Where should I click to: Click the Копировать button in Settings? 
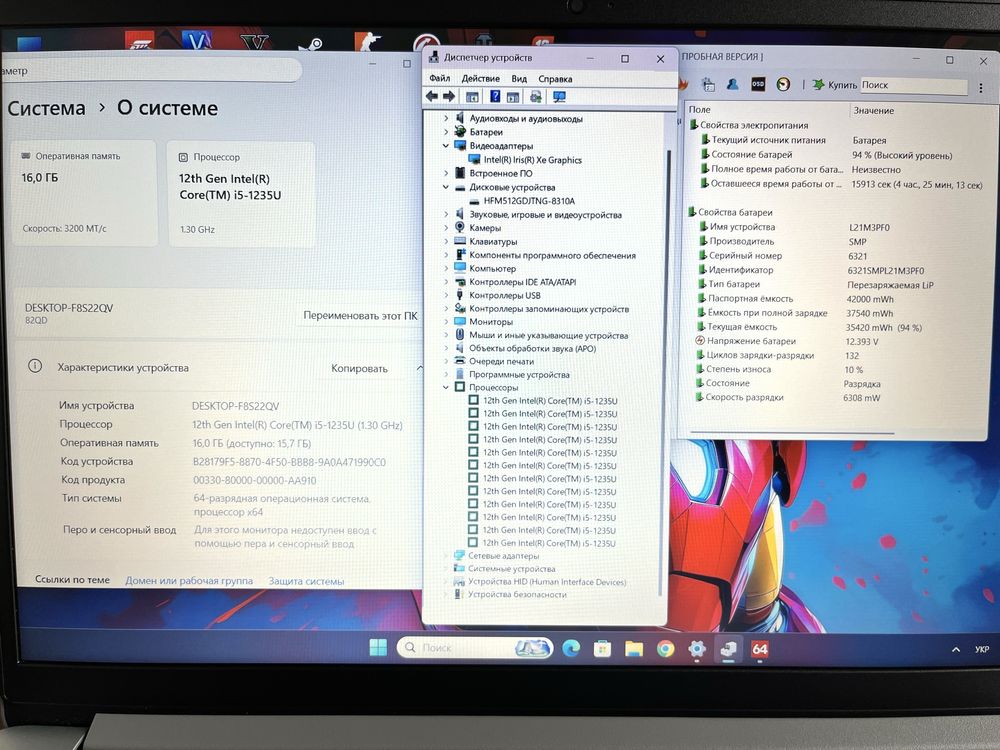coord(359,368)
